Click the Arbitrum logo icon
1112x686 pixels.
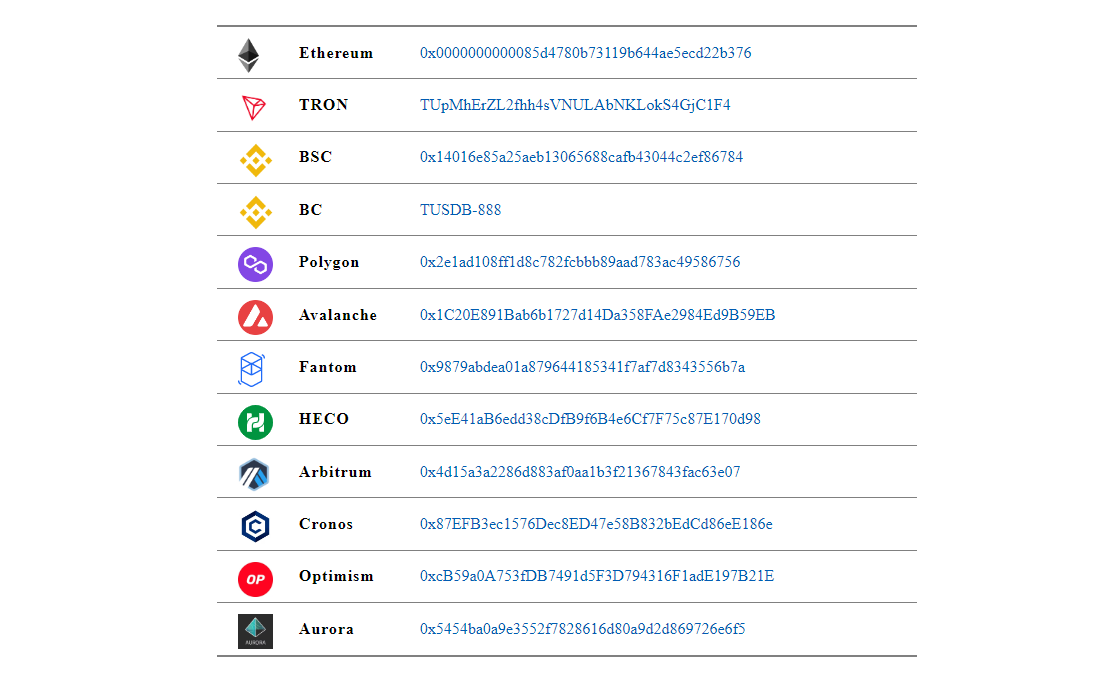254,473
